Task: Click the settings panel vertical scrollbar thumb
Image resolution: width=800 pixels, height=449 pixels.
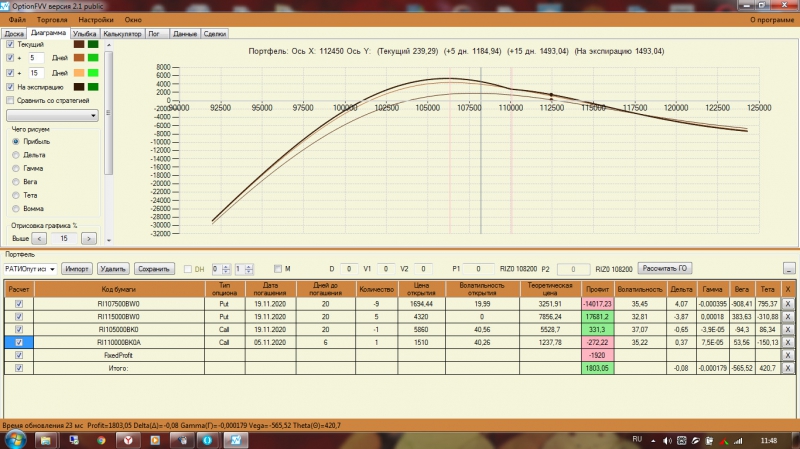Action: tap(109, 113)
